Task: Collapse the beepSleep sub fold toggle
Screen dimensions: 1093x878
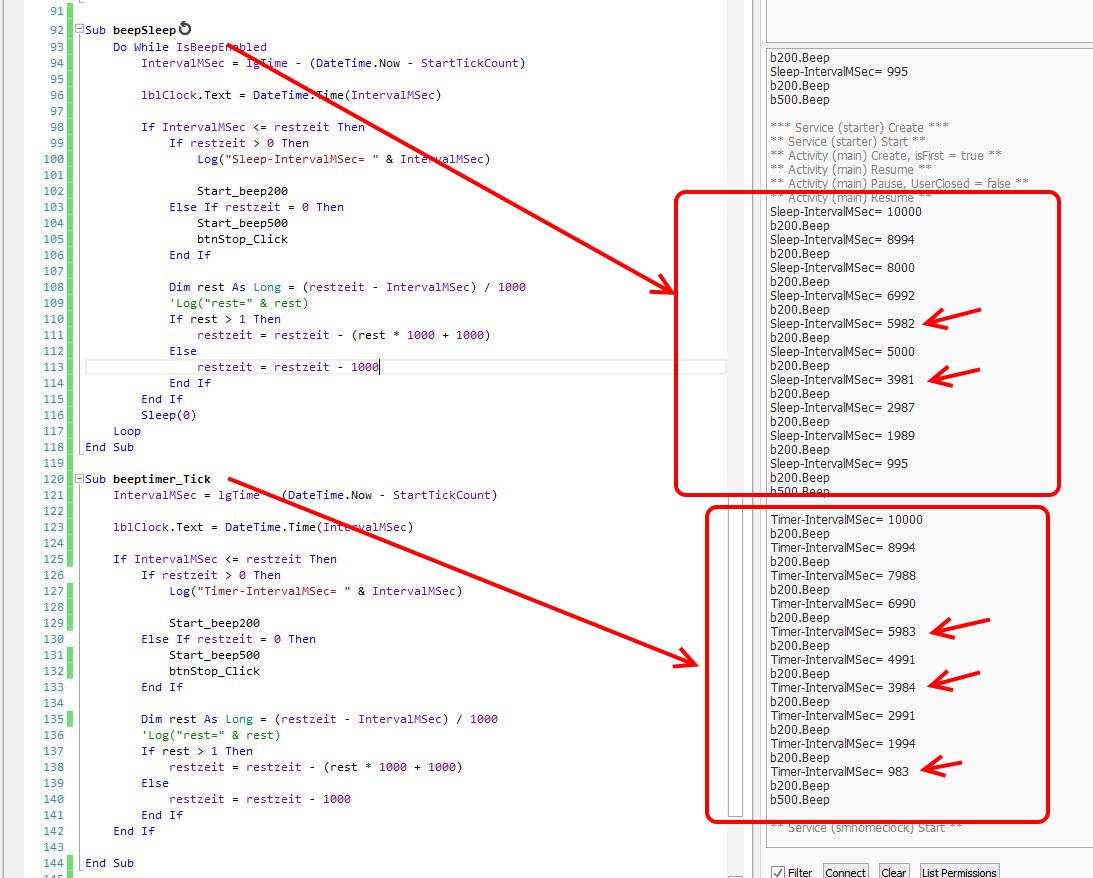Action: 79,29
